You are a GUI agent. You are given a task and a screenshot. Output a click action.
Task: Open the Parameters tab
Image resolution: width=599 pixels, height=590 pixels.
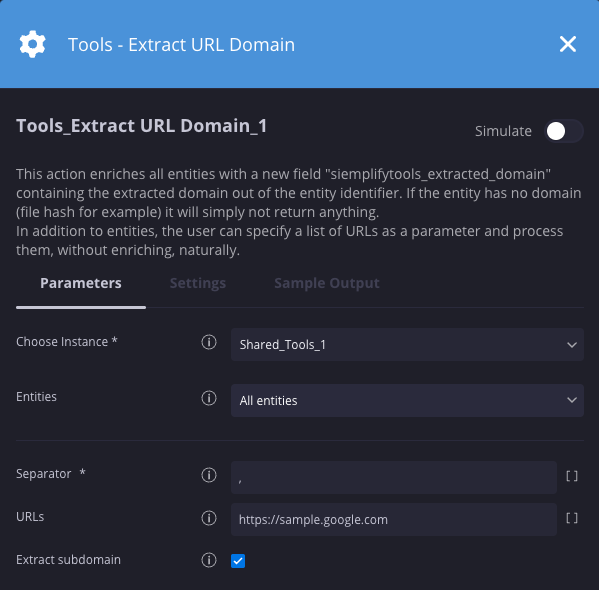81,283
